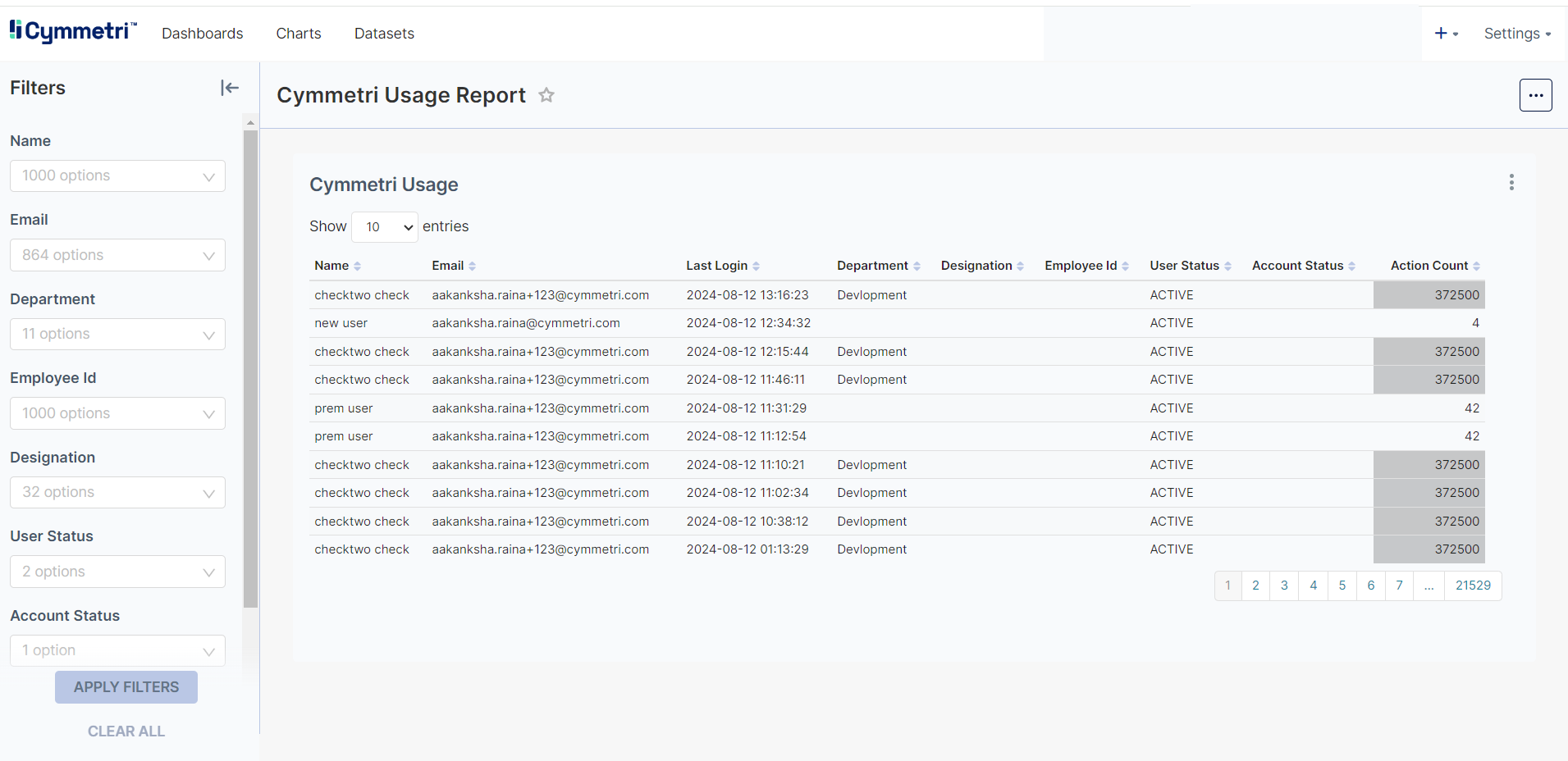
Task: Go to the Datasets tab
Action: coord(384,34)
